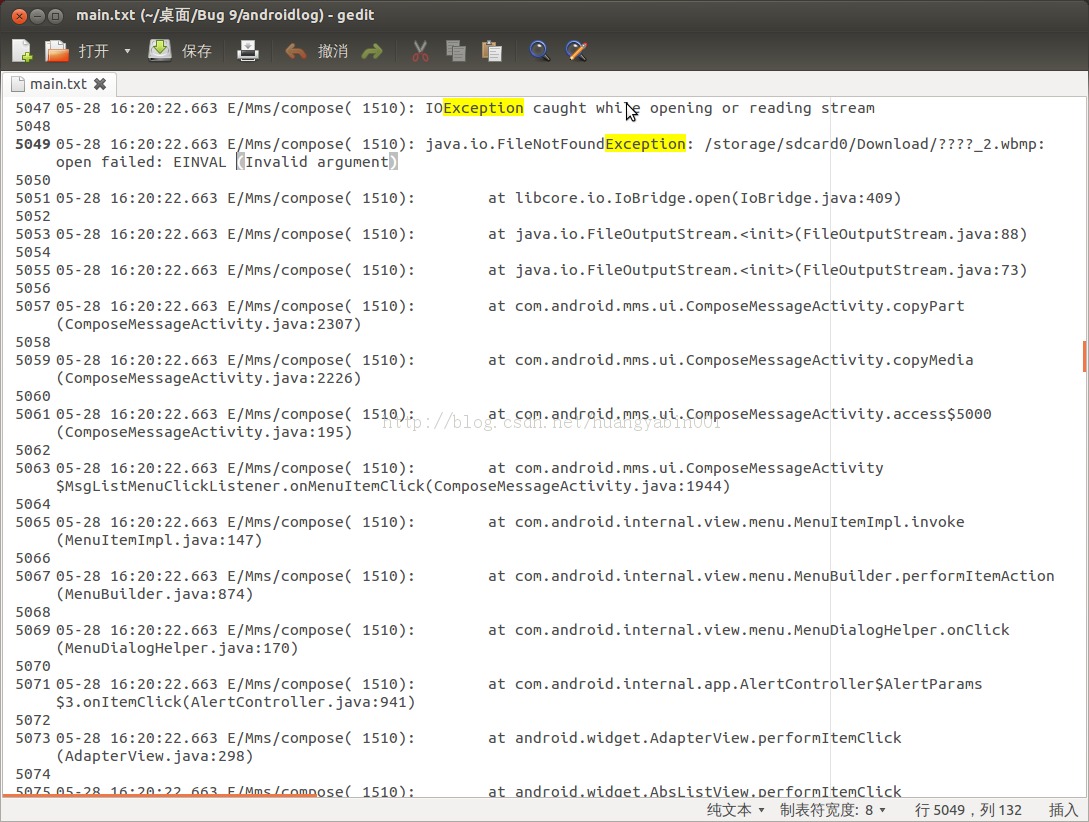Click highlighted 'Exception' in IOException line
This screenshot has width=1089, height=822.
coord(483,108)
